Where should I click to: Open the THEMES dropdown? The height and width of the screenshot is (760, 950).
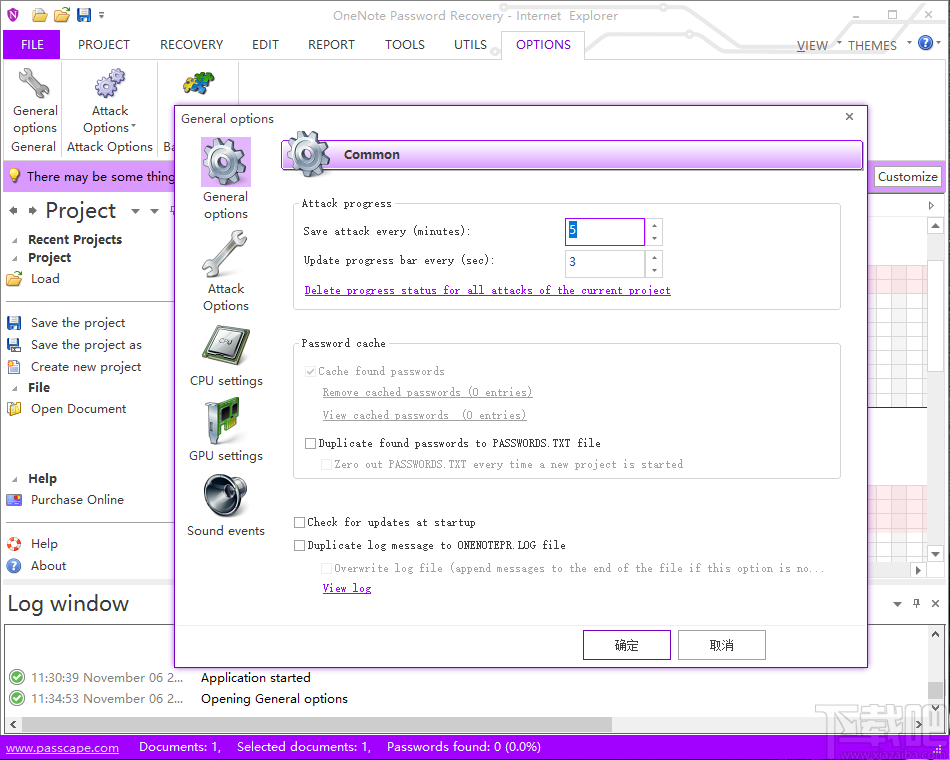pos(872,45)
